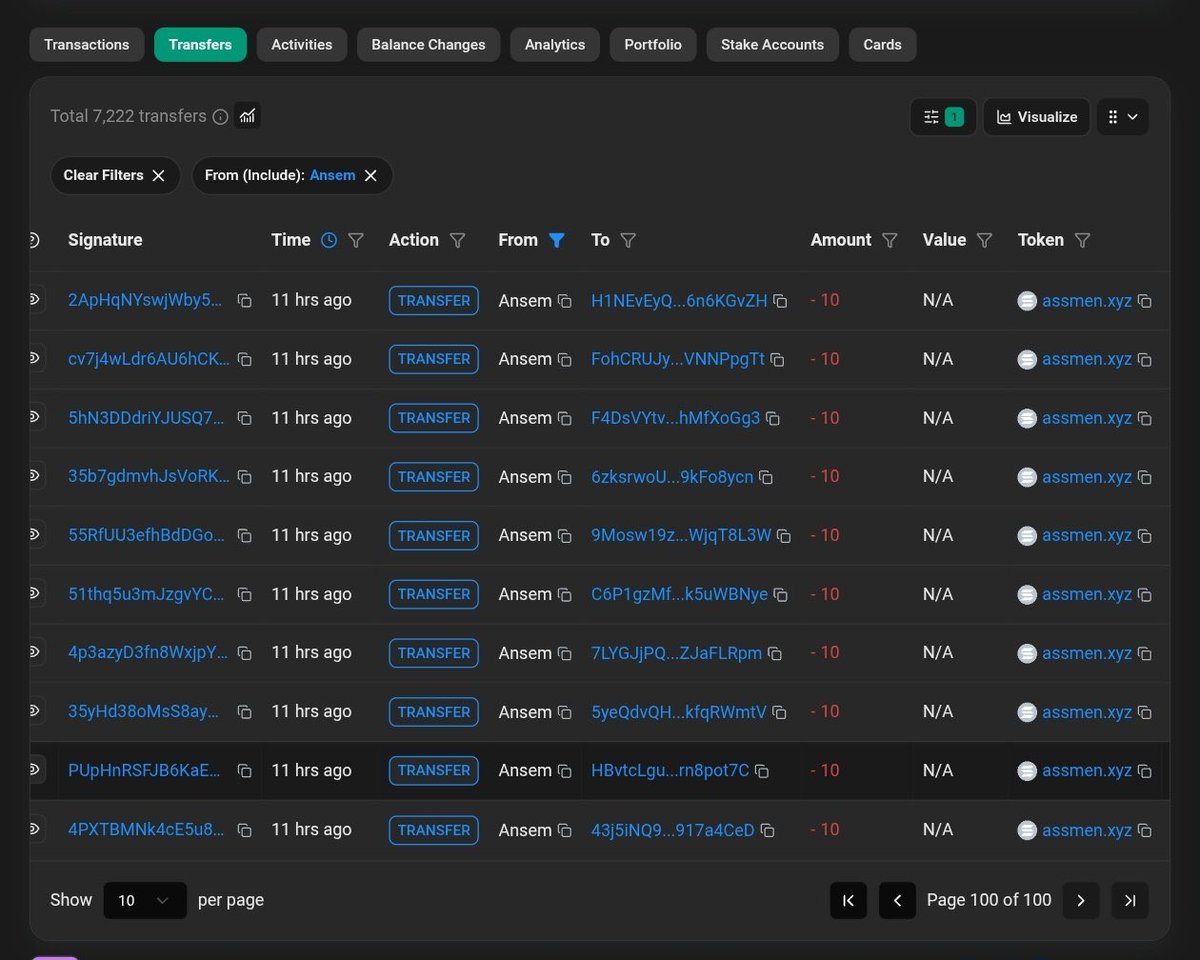Open recipient address H1NEvEyQ...6n6KGvZH

[x=679, y=300]
